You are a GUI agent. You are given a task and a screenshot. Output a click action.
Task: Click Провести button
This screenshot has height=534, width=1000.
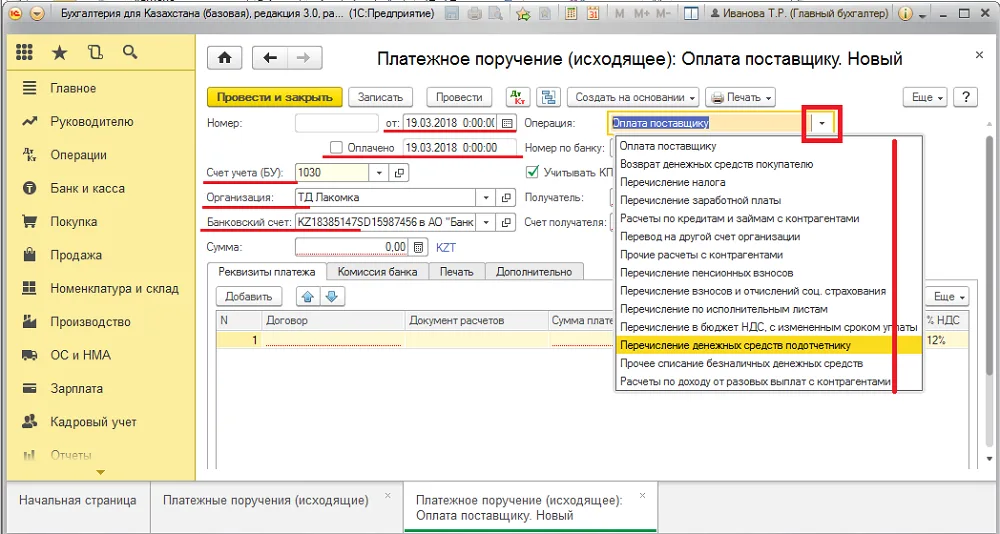click(x=459, y=98)
